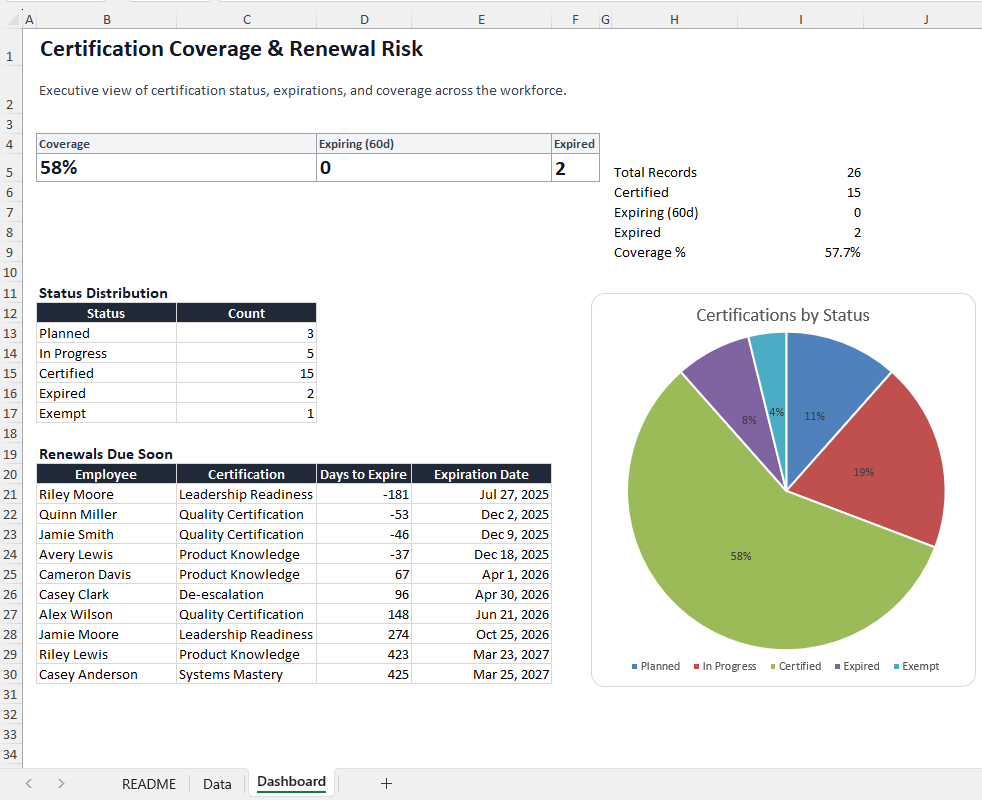The height and width of the screenshot is (801, 982).
Task: Select column header D
Action: pyautogui.click(x=364, y=18)
